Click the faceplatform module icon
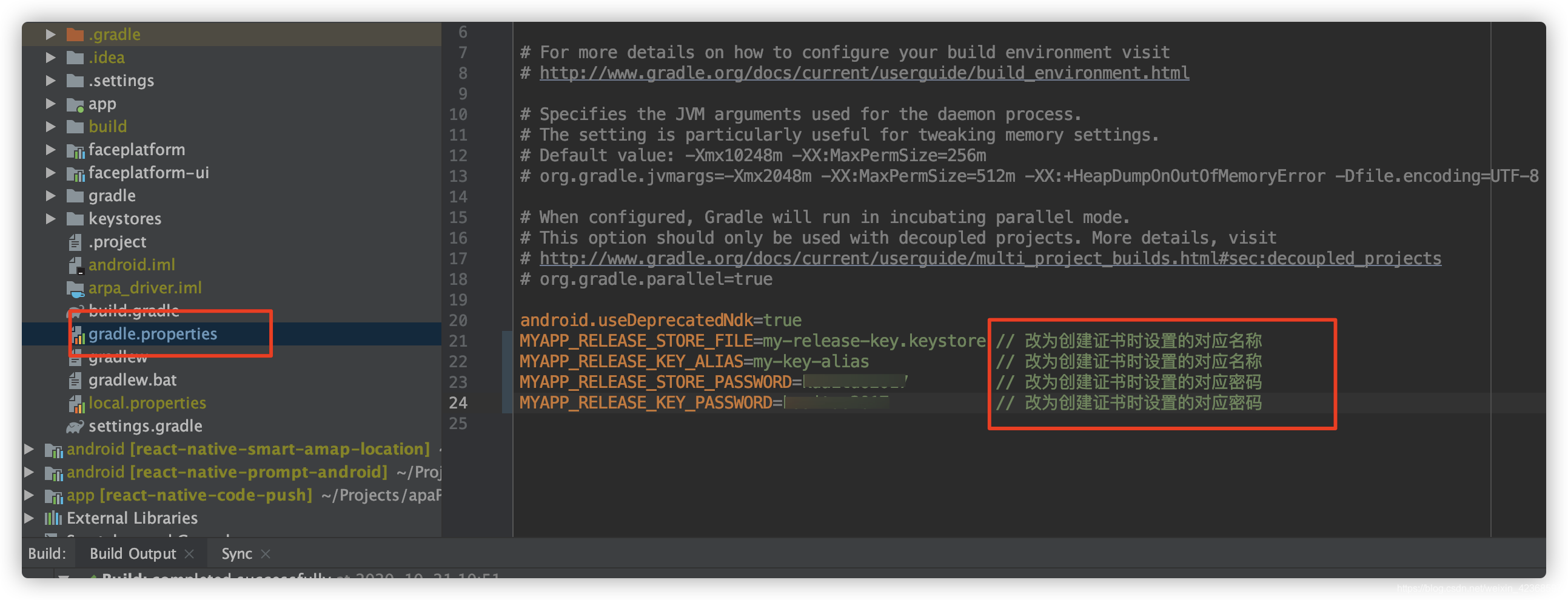 point(75,150)
